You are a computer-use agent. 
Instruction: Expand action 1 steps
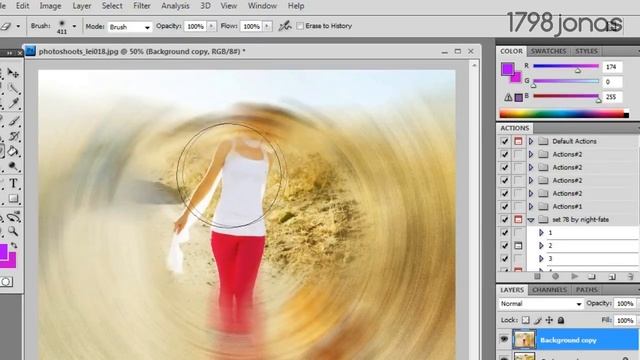coord(541,233)
